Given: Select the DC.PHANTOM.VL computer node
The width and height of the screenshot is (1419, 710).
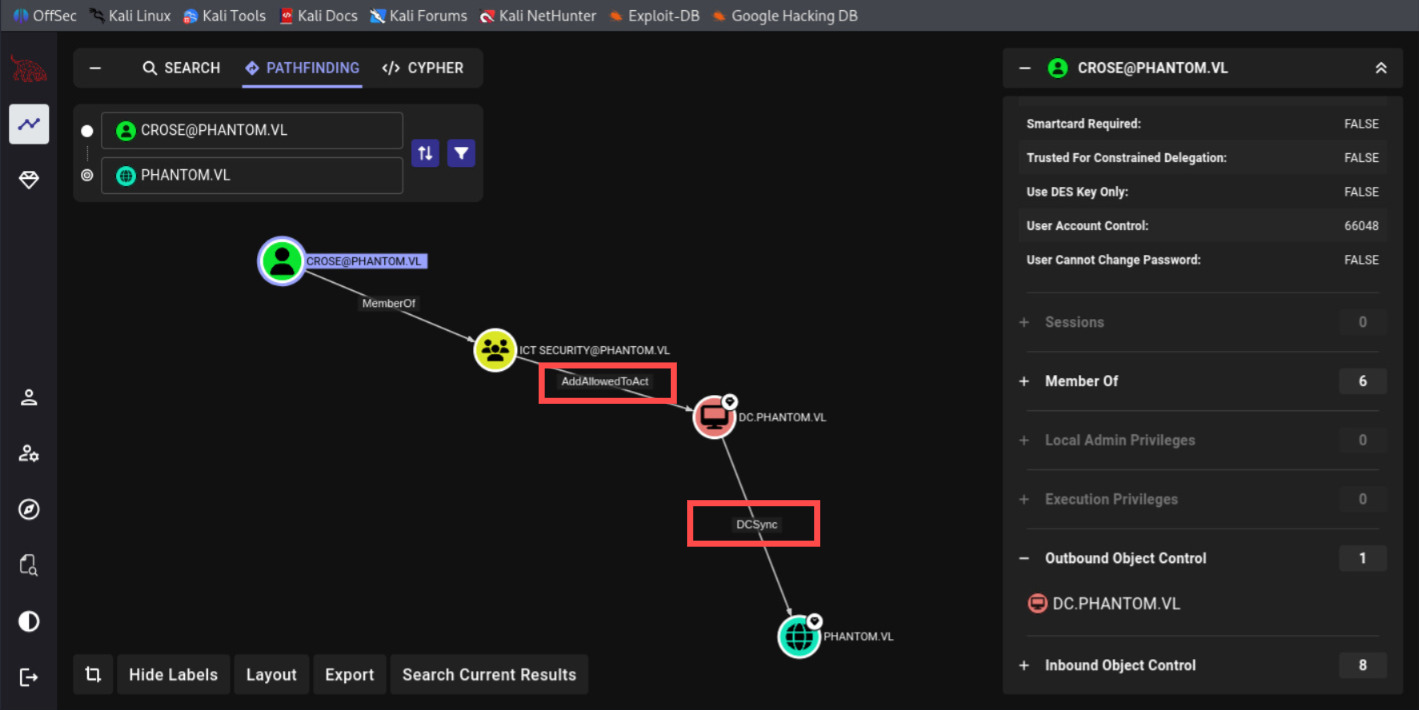Looking at the screenshot, I should coord(714,416).
